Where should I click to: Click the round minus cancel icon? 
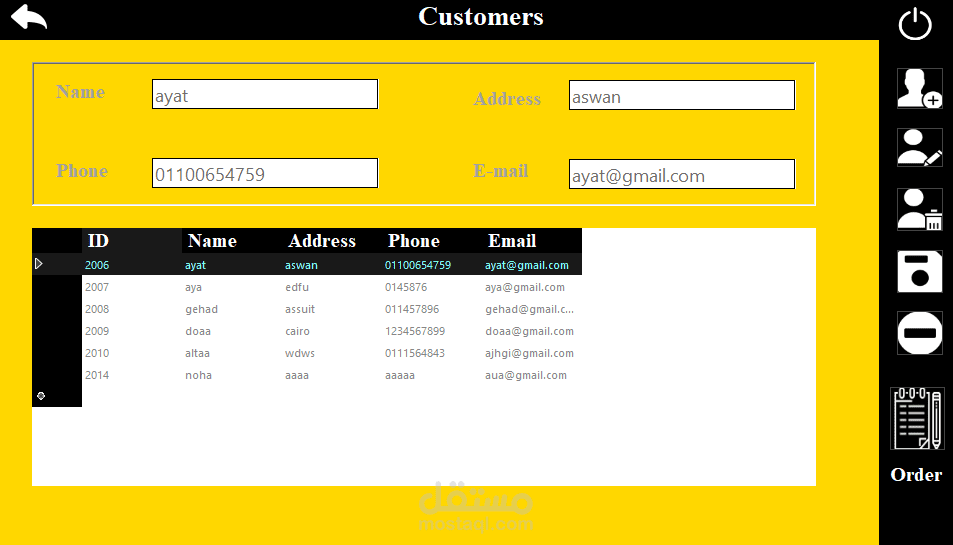point(920,333)
